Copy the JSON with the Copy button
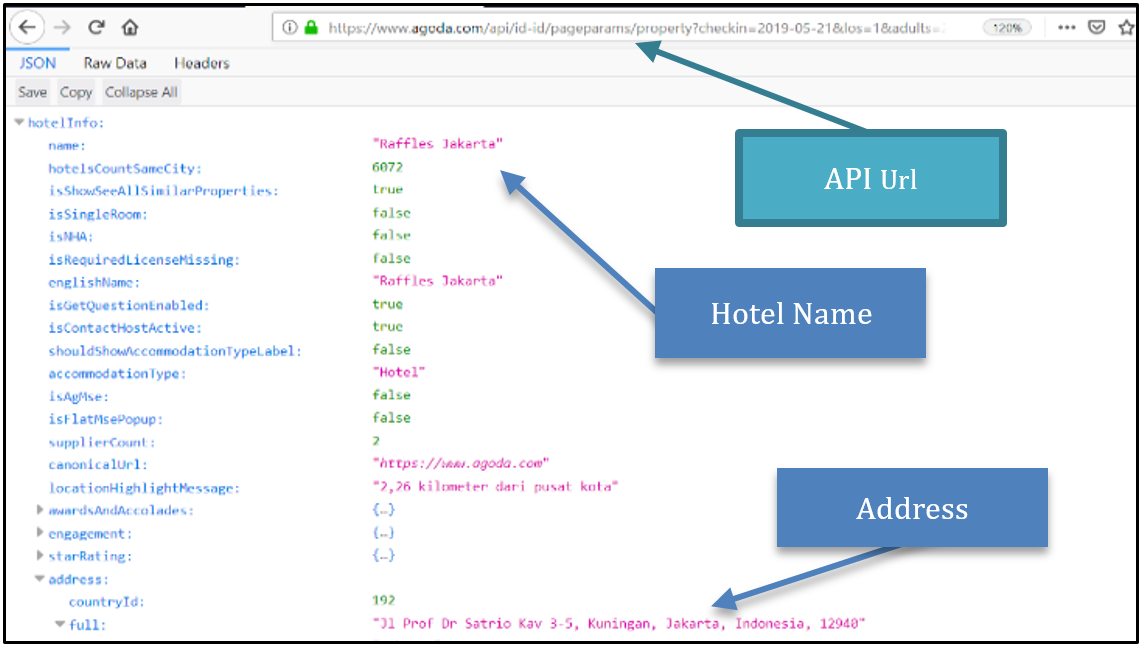The height and width of the screenshot is (649, 1145). (x=76, y=92)
